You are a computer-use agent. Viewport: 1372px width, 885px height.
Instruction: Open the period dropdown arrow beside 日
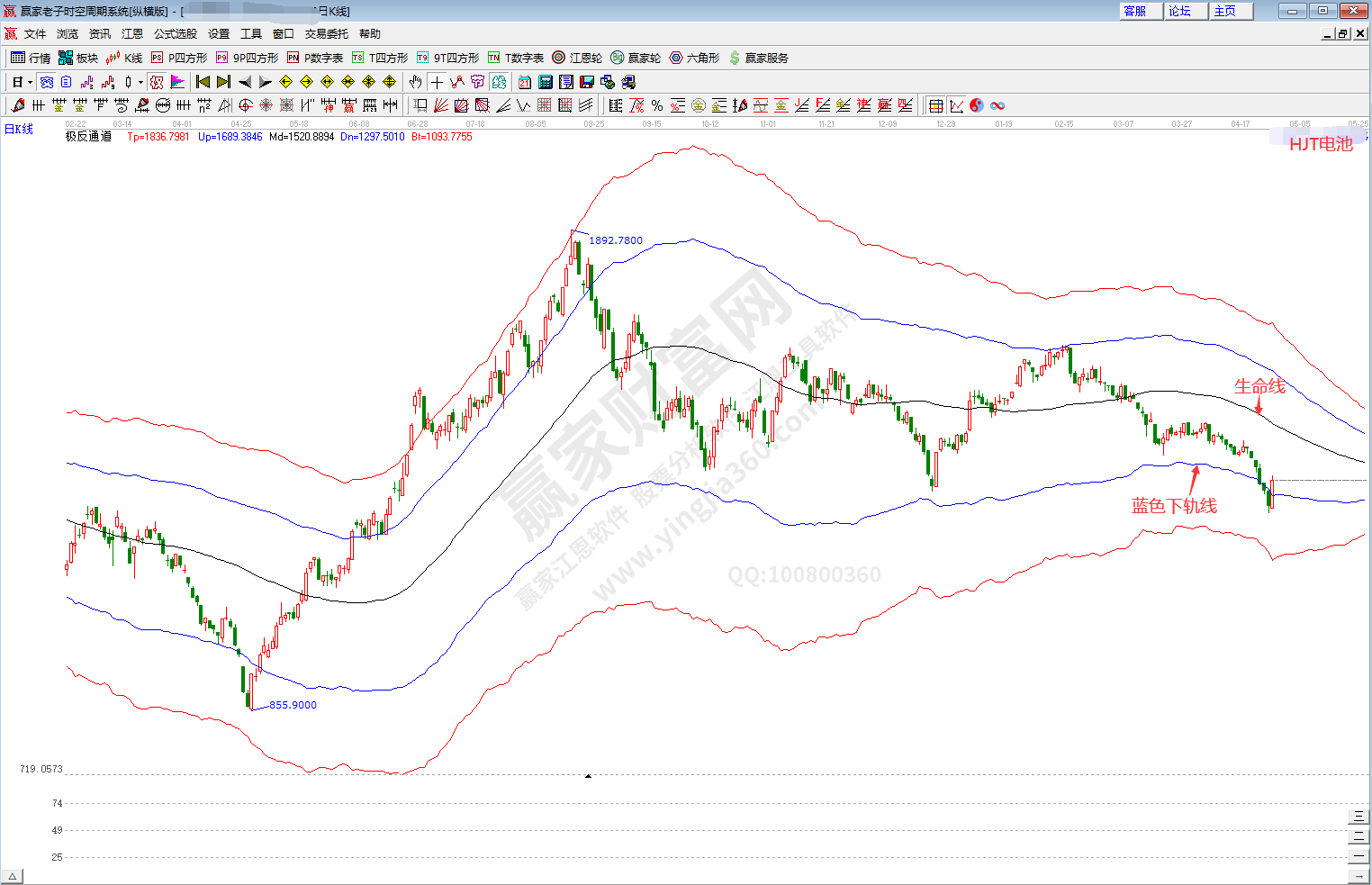[x=30, y=82]
